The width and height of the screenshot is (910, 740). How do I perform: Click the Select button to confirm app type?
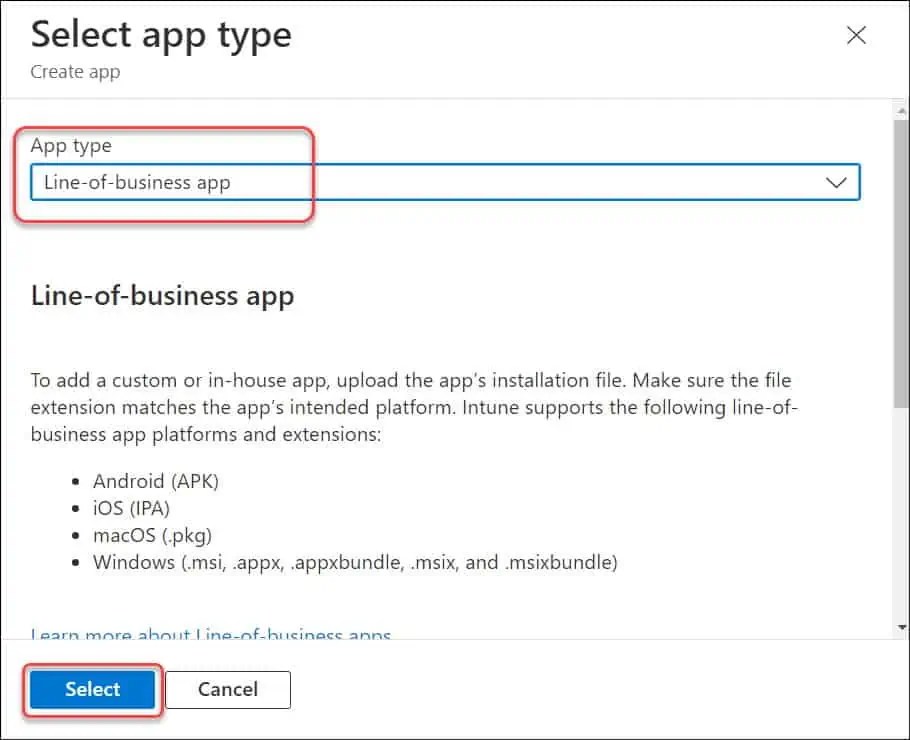click(x=91, y=689)
